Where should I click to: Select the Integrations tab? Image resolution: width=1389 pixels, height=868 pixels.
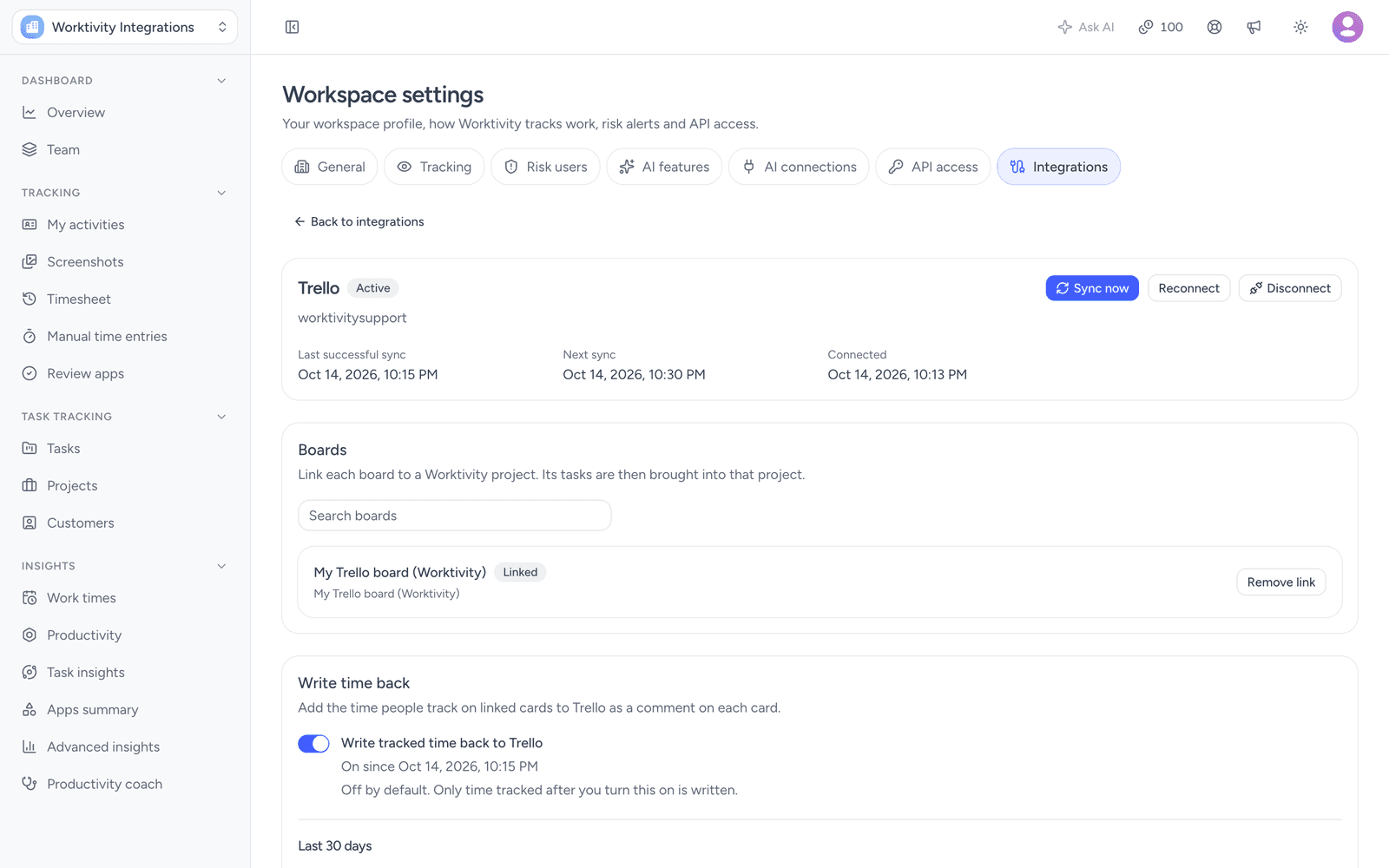(1059, 167)
